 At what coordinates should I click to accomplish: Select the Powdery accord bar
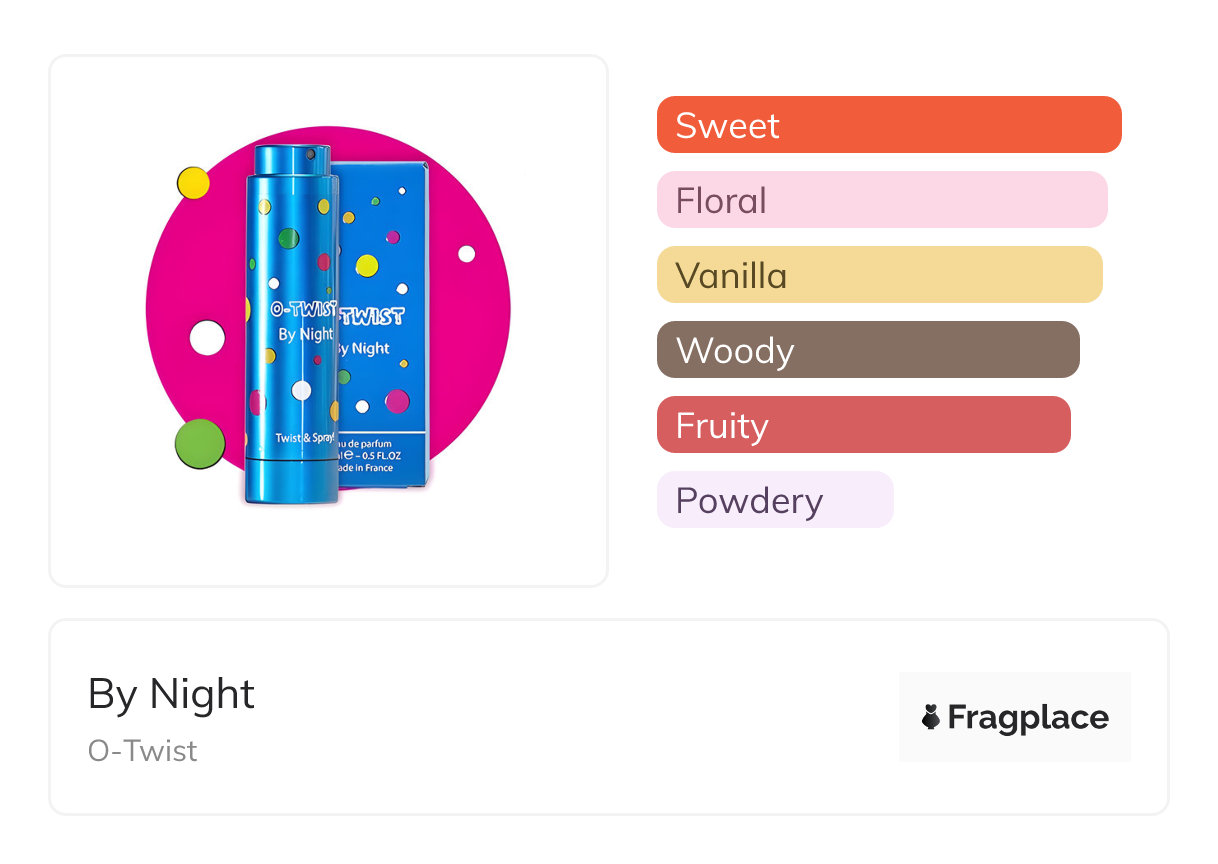pos(774,500)
